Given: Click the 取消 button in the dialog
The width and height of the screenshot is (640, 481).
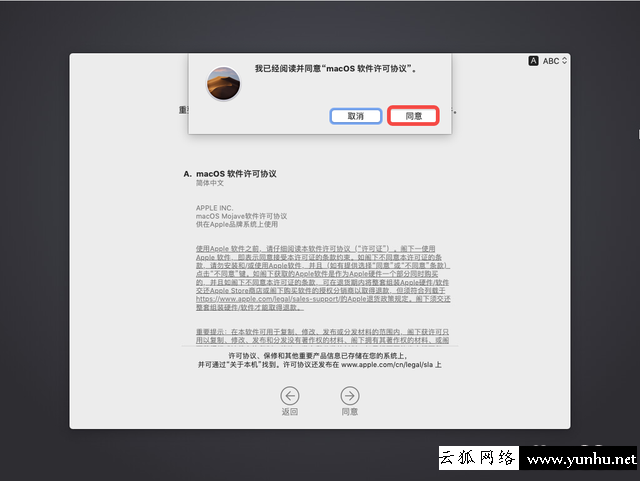Looking at the screenshot, I should click(x=356, y=116).
